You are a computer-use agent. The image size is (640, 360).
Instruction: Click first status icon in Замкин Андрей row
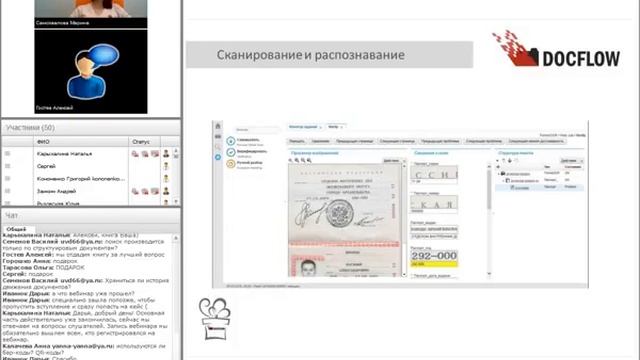[x=135, y=191]
